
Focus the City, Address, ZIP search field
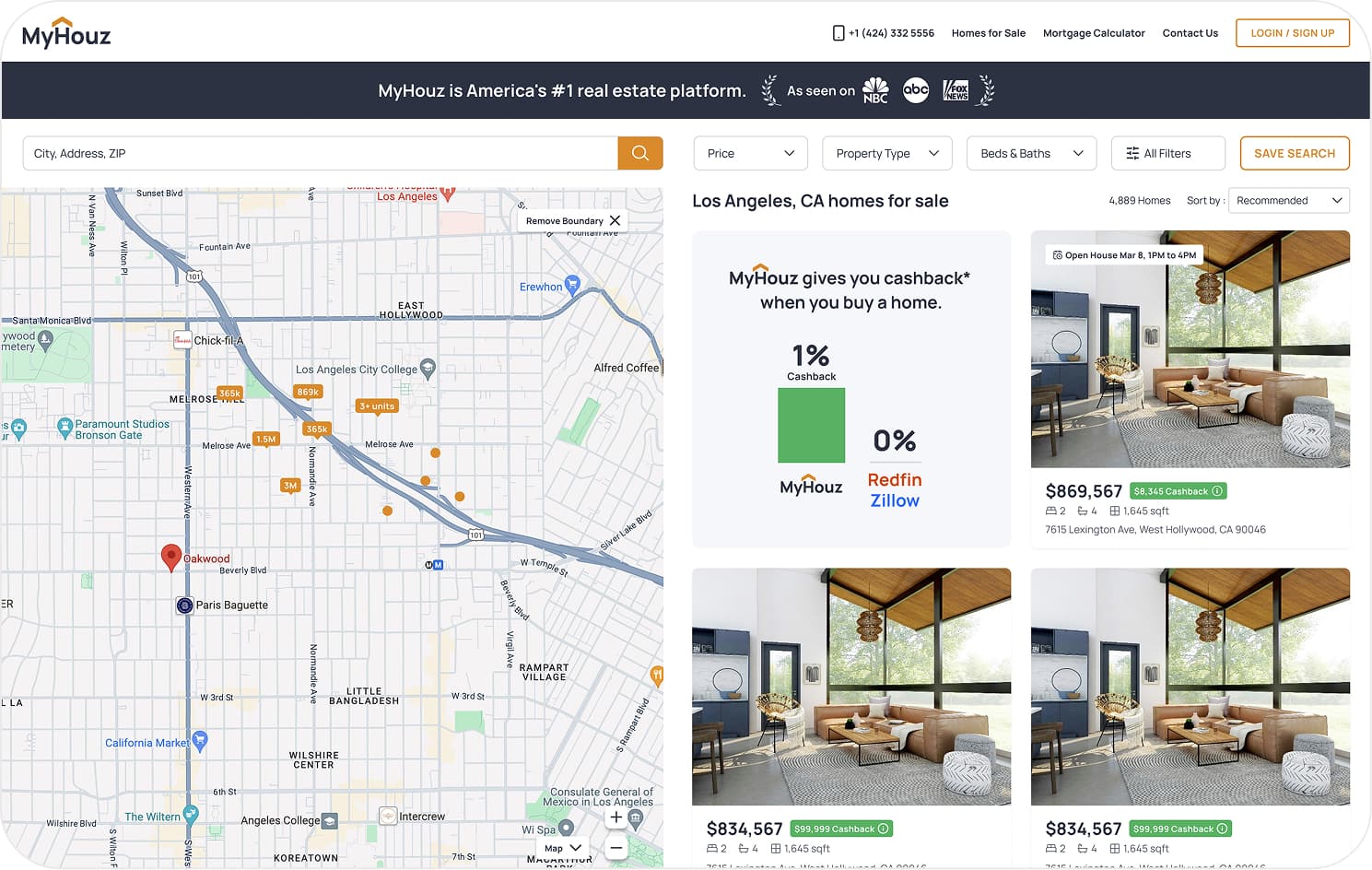320,153
